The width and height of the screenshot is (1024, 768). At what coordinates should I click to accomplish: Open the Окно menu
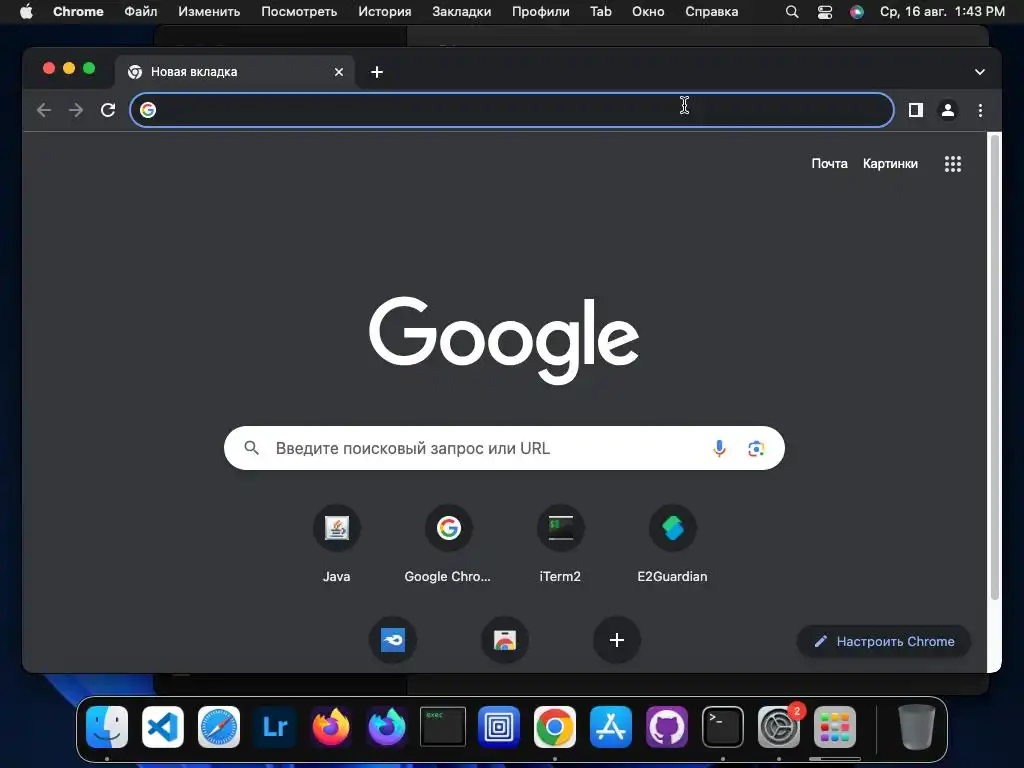pos(648,12)
